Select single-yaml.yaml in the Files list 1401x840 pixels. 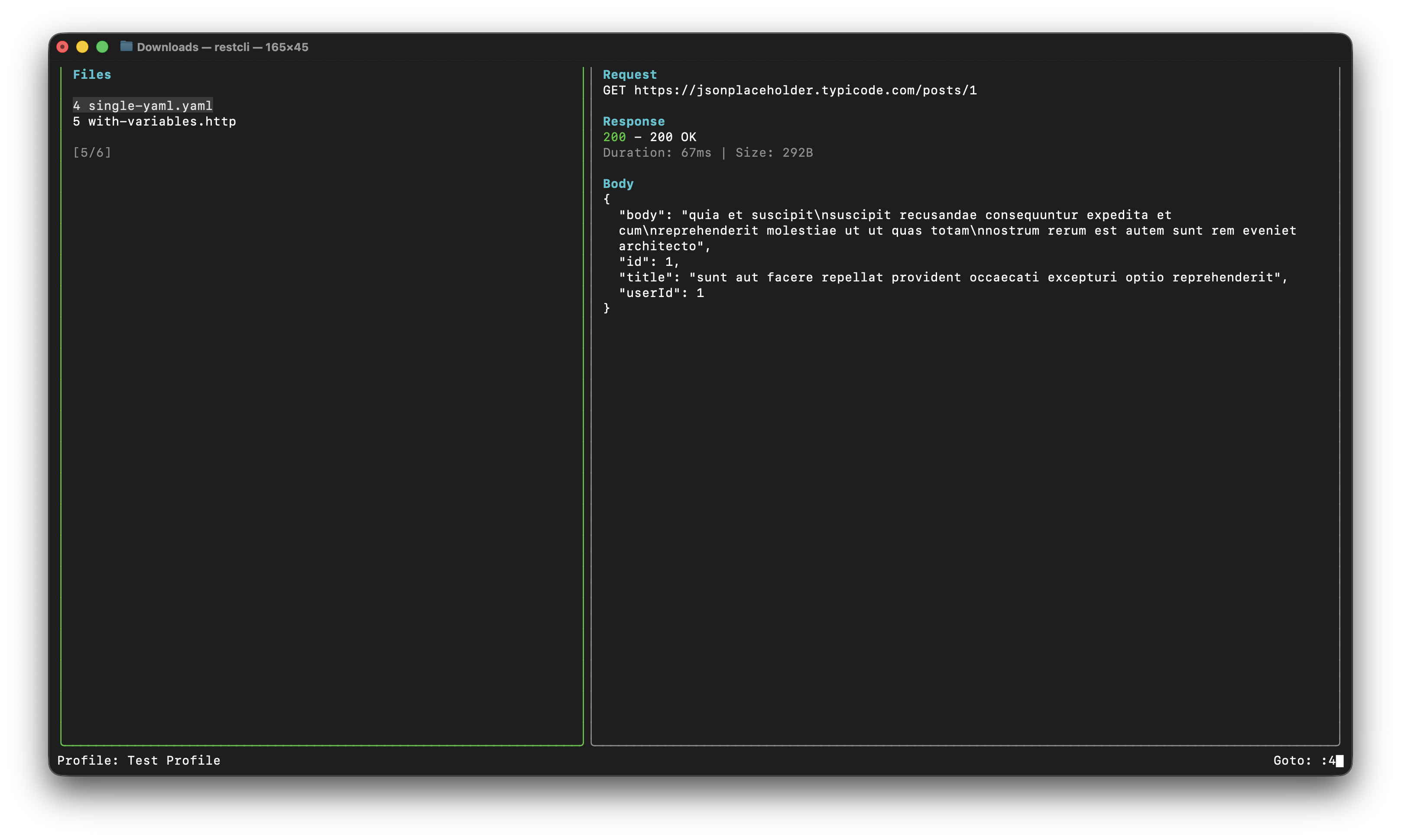click(143, 106)
